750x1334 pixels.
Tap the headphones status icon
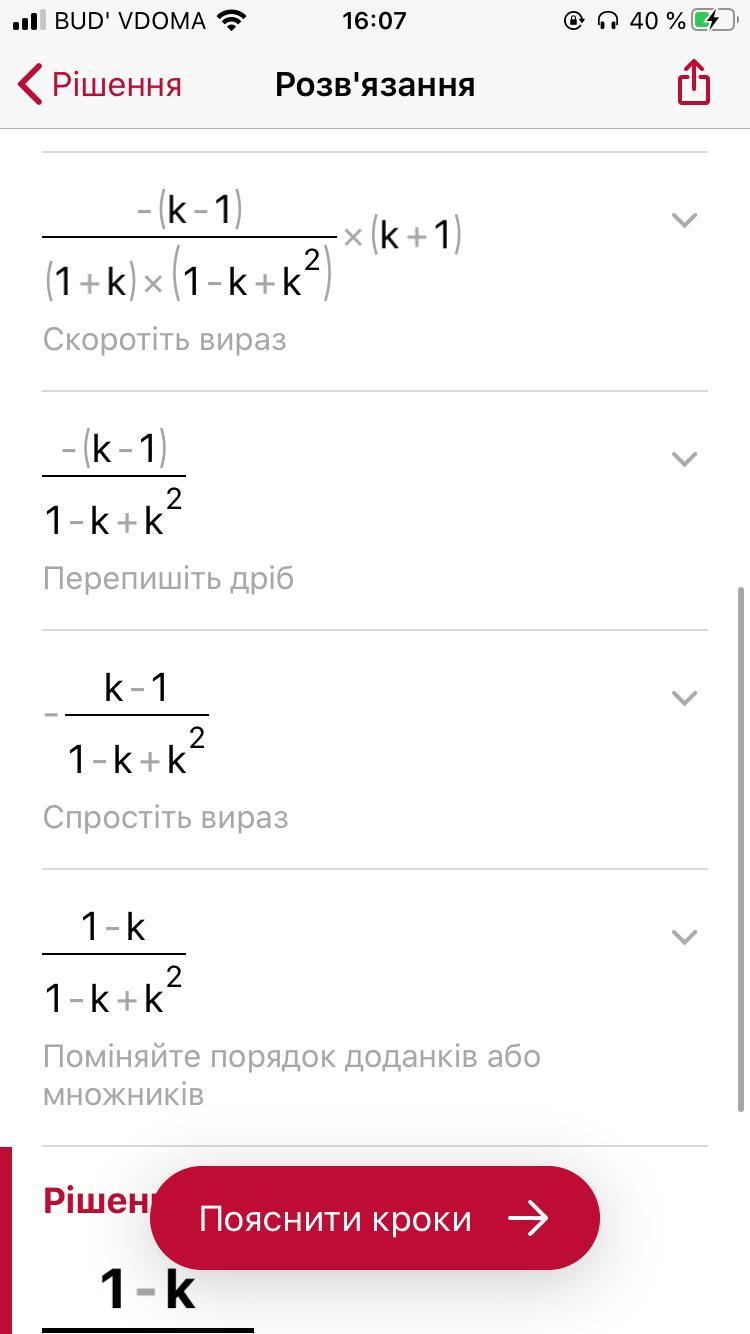coord(608,20)
